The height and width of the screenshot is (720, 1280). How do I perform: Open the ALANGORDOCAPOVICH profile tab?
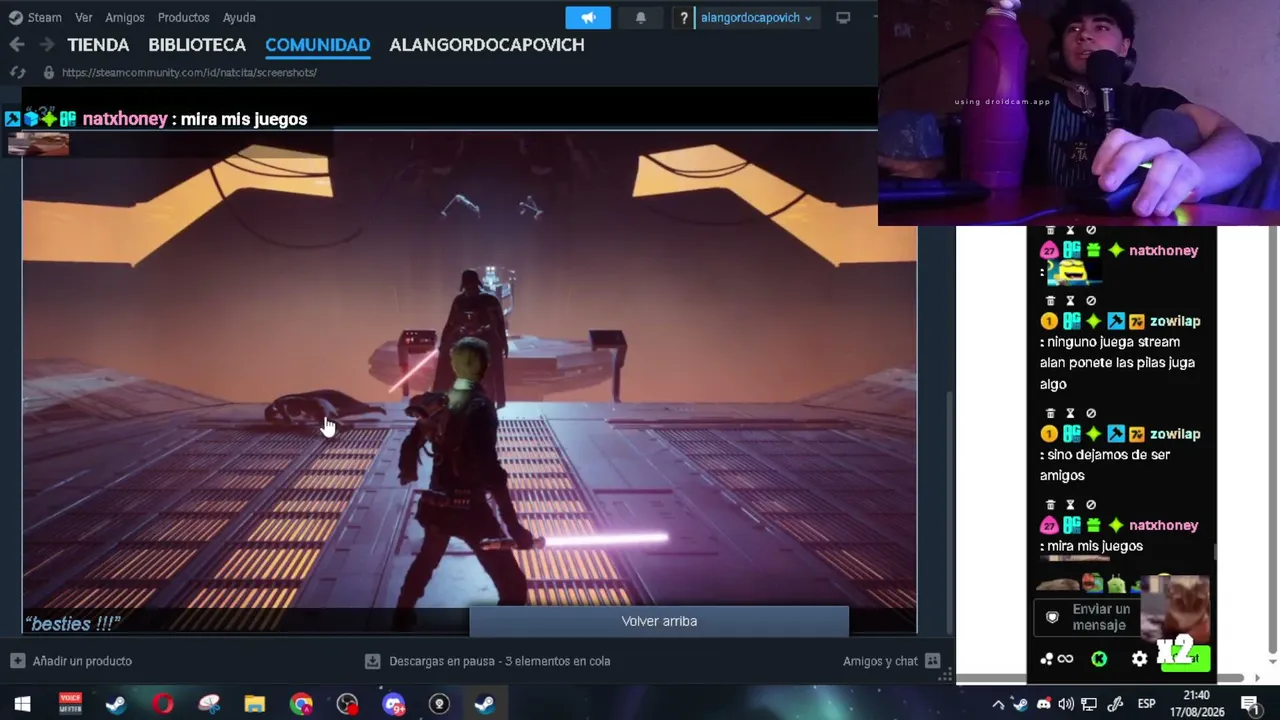click(x=487, y=45)
